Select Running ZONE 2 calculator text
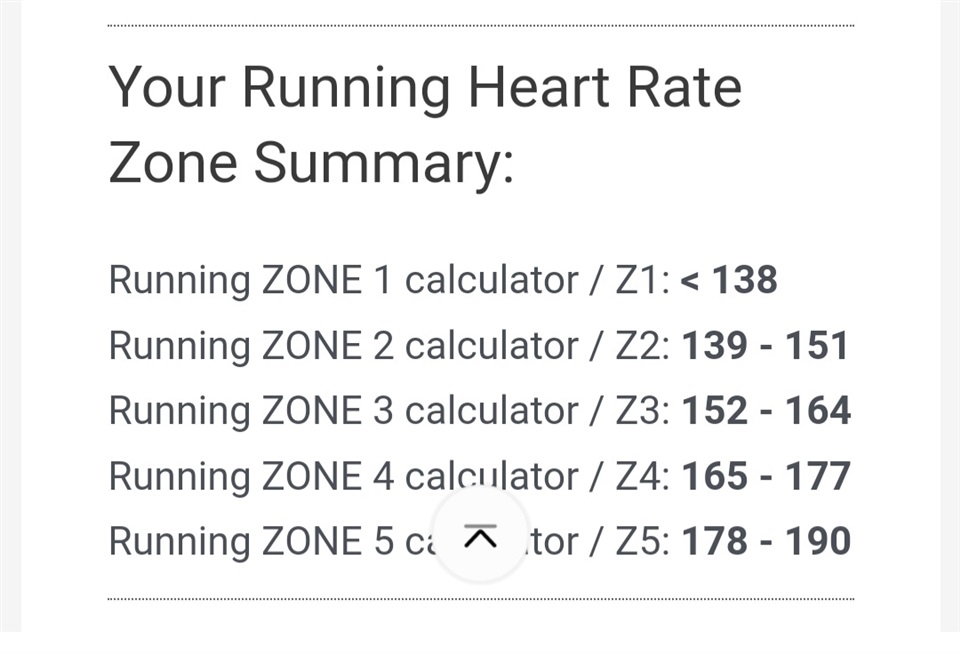This screenshot has width=960, height=654. (343, 346)
